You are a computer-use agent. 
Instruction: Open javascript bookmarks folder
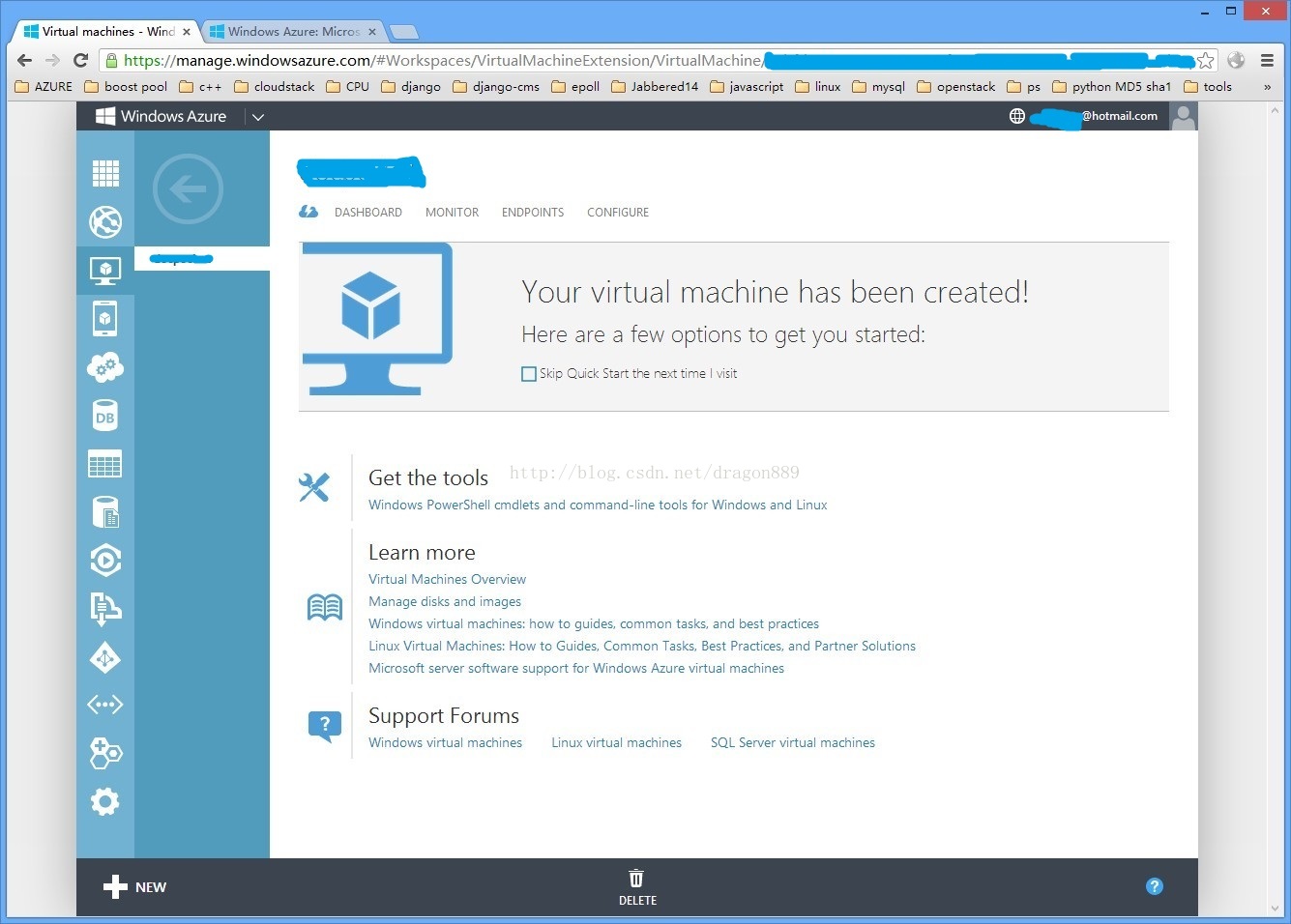coord(747,87)
